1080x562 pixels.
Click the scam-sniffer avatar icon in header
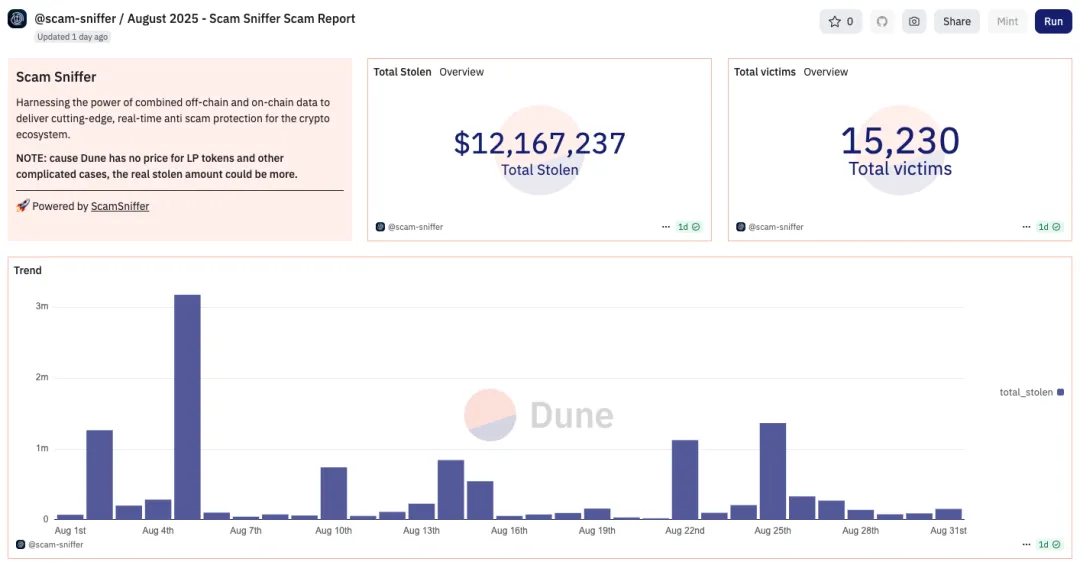[x=17, y=21]
